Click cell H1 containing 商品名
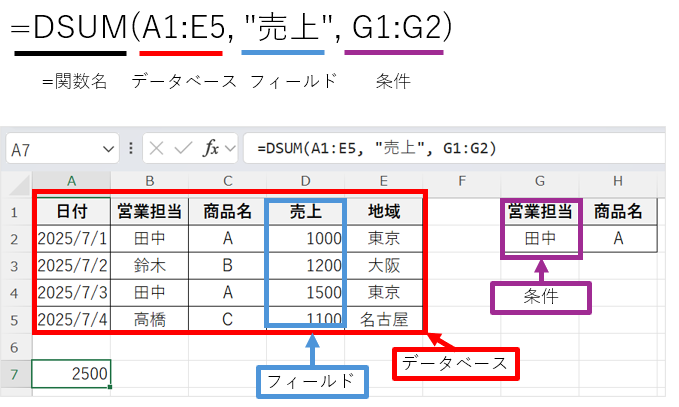Screen dimensions: 679x407 pyautogui.click(x=618, y=212)
